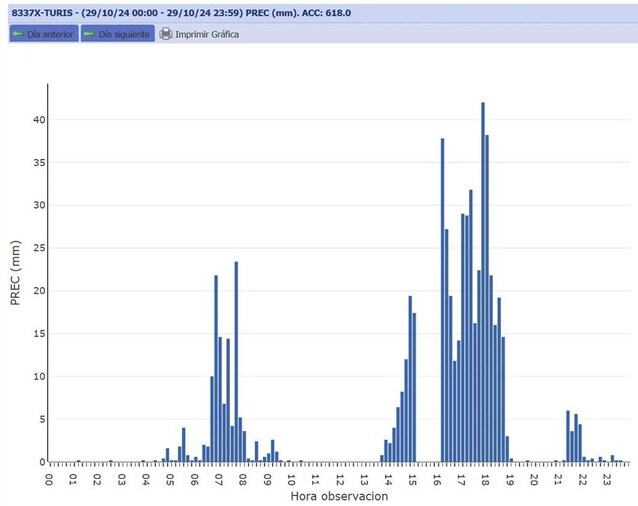Click the green arrow icon on Día anterior
The image size is (638, 506).
click(x=18, y=34)
